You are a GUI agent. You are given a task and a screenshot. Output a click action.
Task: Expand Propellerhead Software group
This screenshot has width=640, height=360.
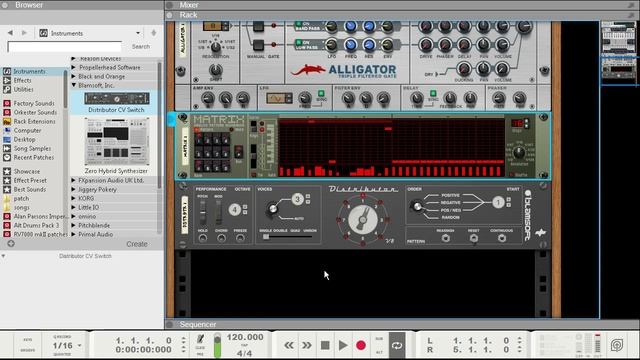(x=74, y=67)
